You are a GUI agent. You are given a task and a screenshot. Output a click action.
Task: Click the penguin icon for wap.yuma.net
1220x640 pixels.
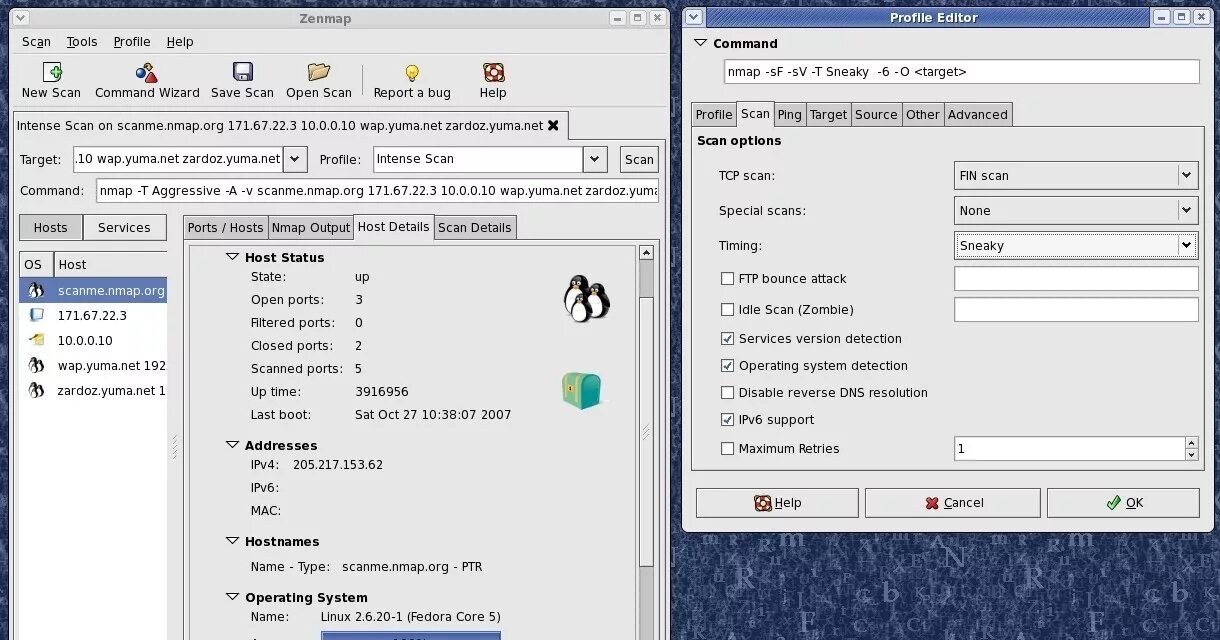tap(36, 365)
